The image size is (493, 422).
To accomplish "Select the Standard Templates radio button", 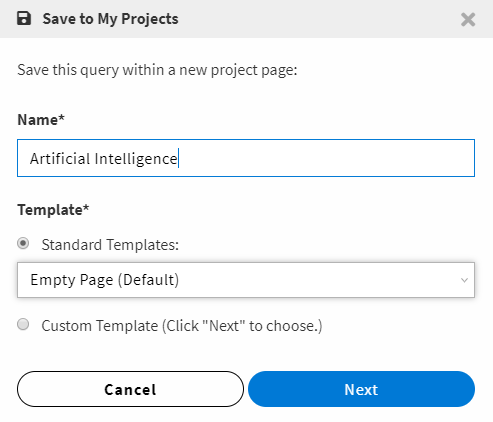I will [x=23, y=243].
